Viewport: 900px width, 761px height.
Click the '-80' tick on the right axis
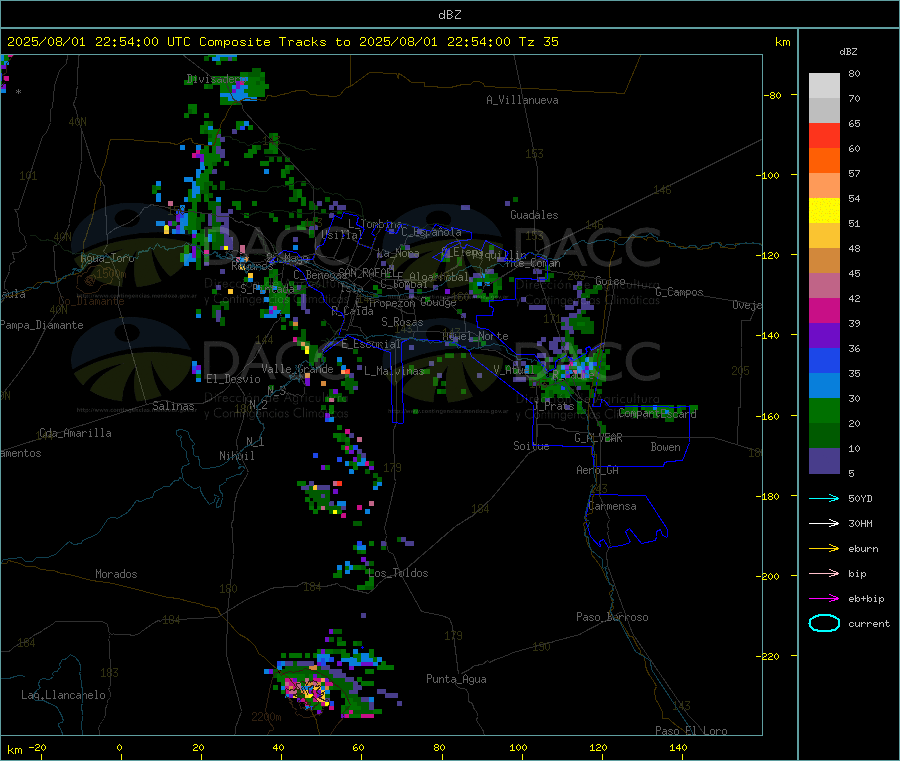pyautogui.click(x=773, y=95)
